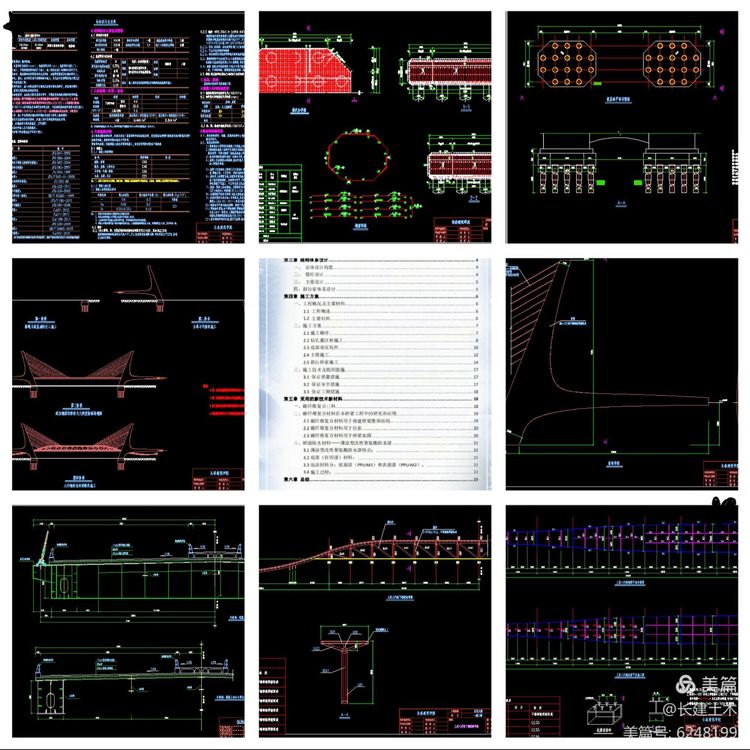Open the blue design notes sheet thumbnail
Screen dimensions: 750x750
coord(127,126)
